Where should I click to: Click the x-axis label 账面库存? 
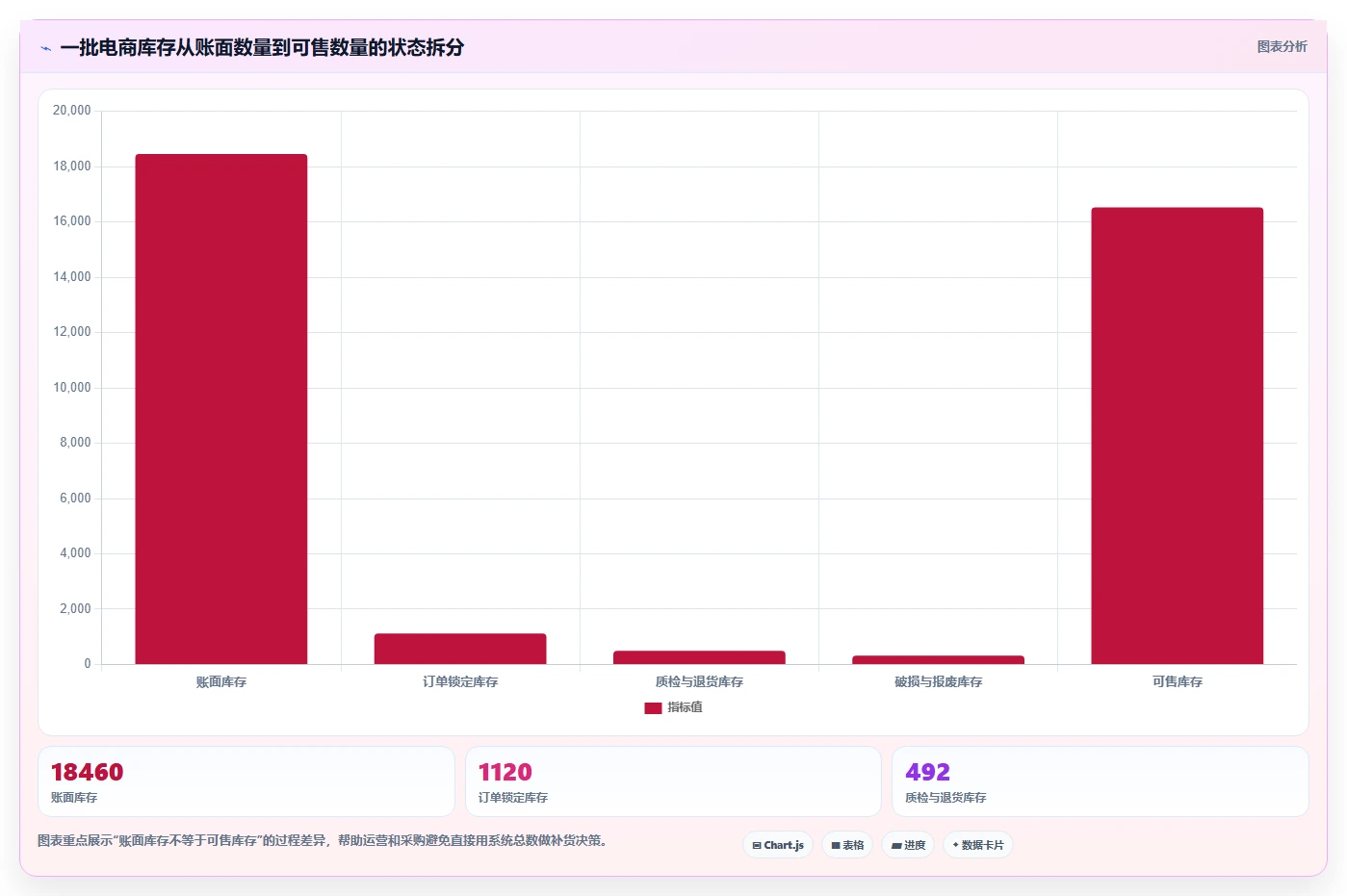click(x=221, y=681)
